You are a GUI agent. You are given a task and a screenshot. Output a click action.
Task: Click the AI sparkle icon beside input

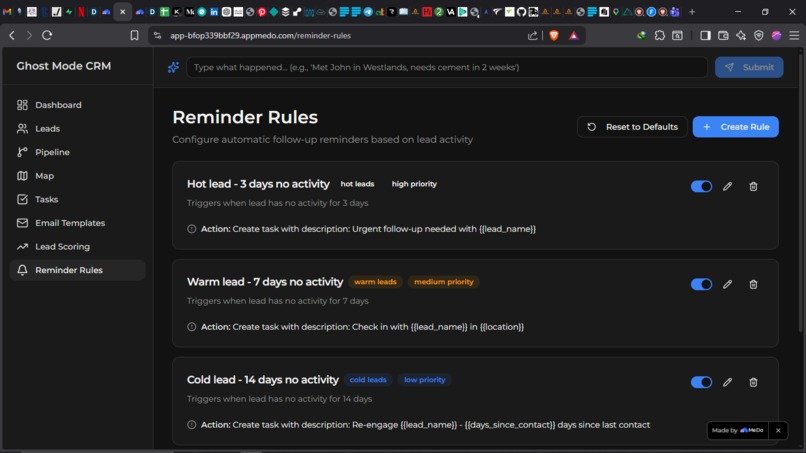click(173, 67)
